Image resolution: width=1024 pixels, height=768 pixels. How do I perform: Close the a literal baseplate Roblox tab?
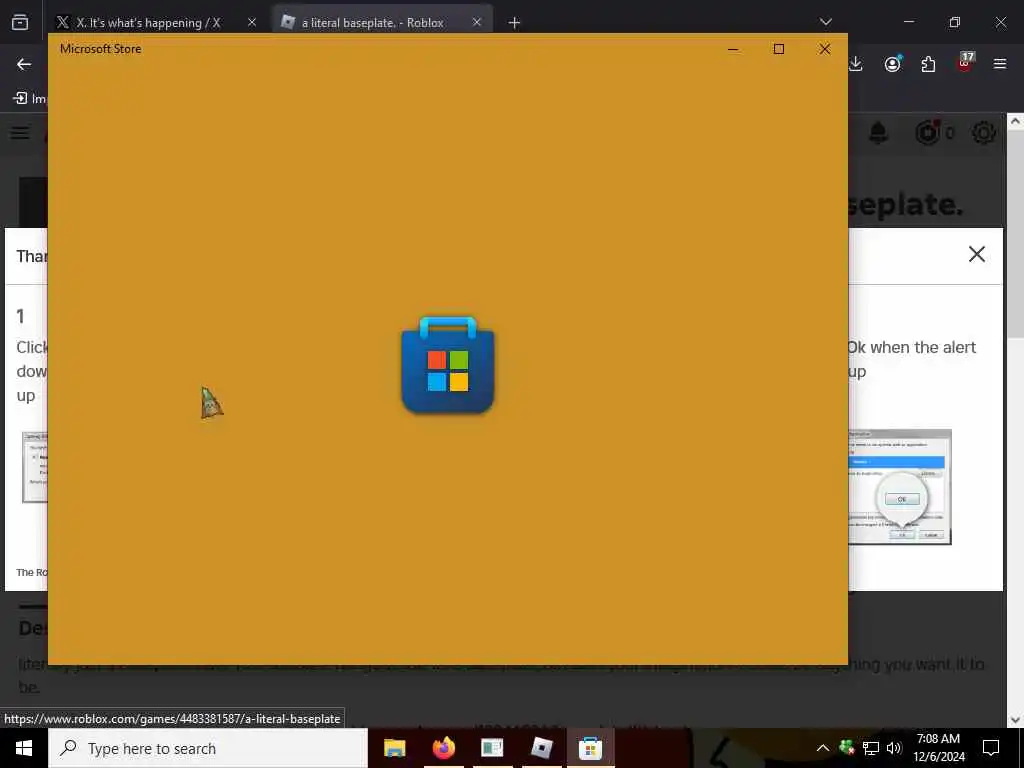(x=477, y=22)
